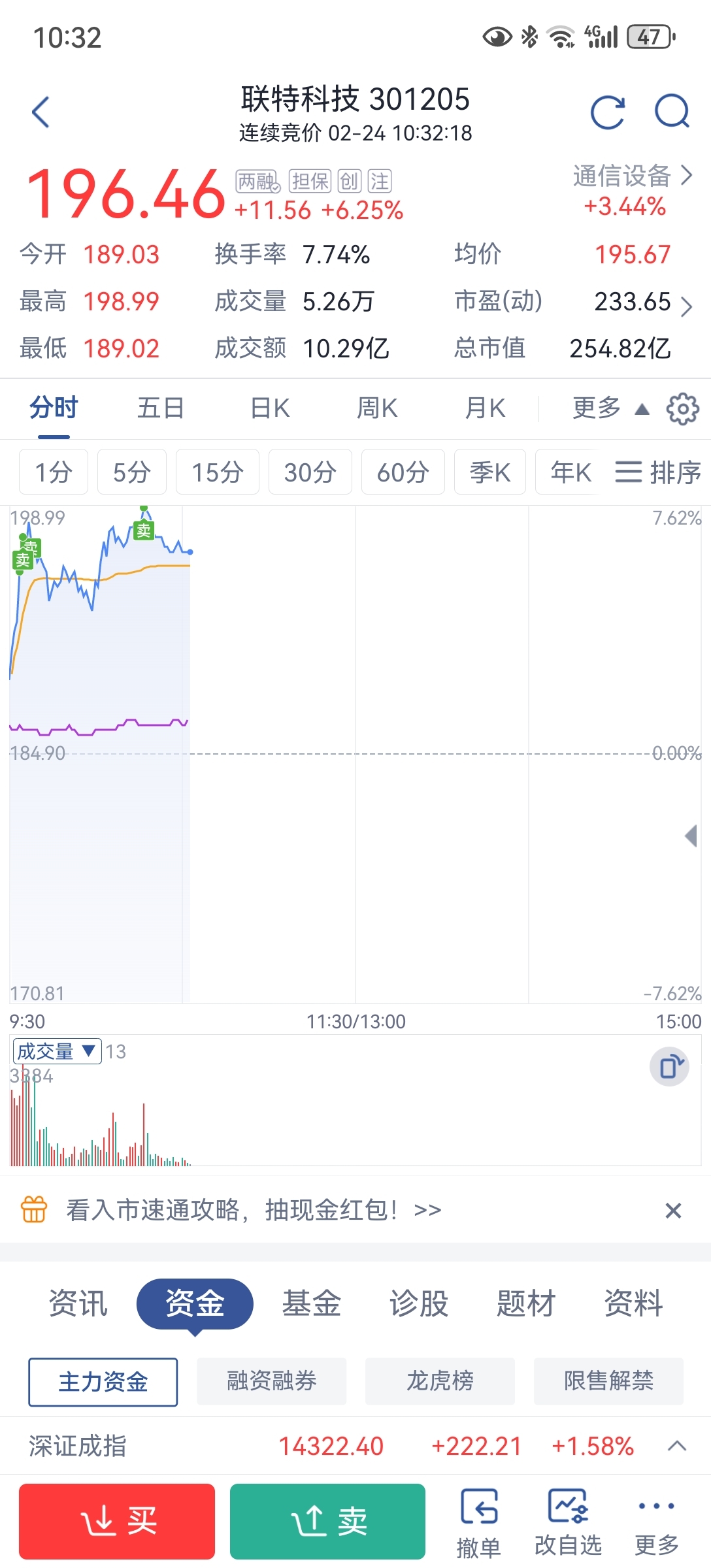This screenshot has height=1568, width=711.
Task: Open chart settings gear icon
Action: click(x=682, y=409)
